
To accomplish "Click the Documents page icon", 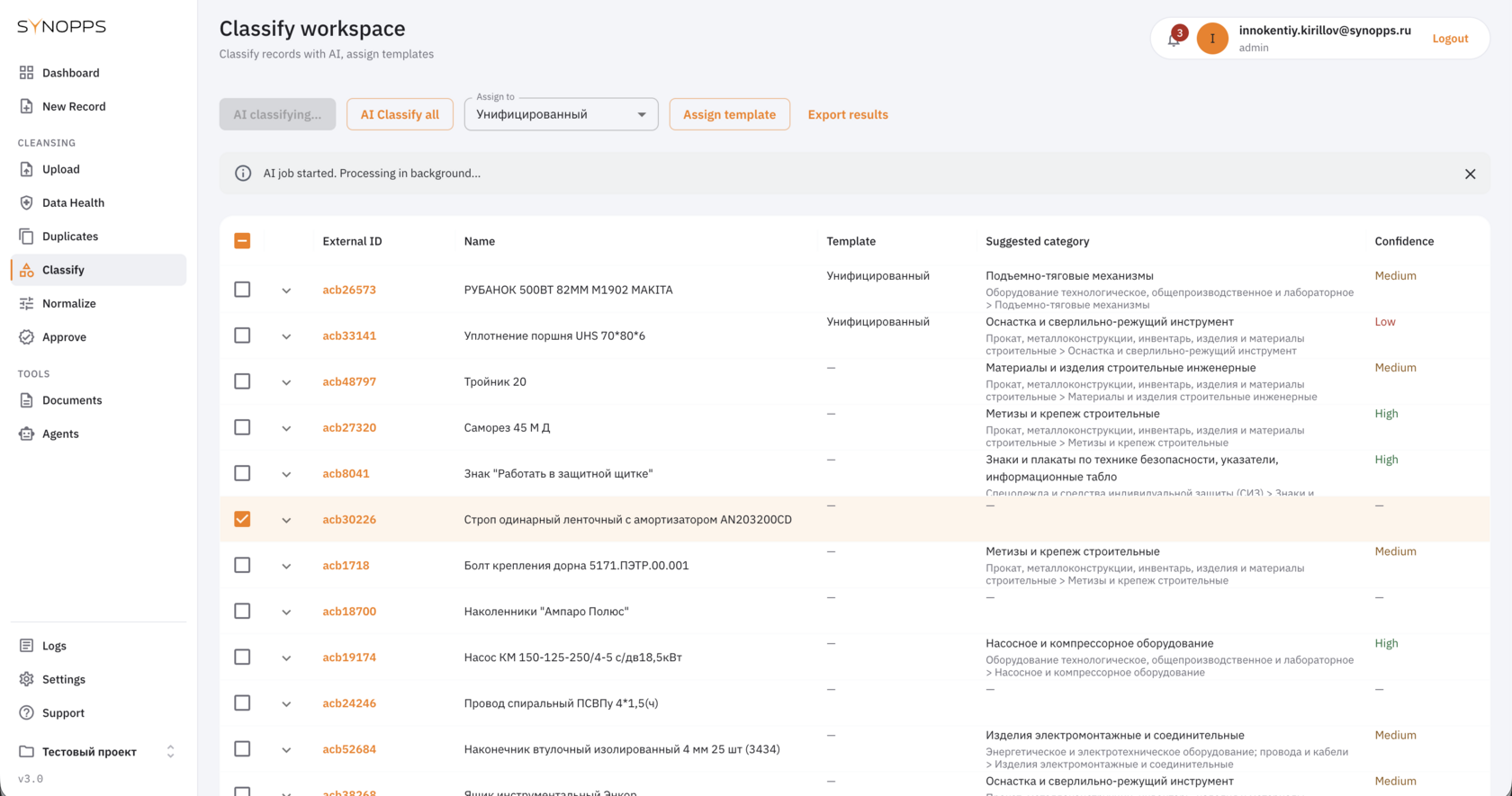I will click(x=26, y=400).
